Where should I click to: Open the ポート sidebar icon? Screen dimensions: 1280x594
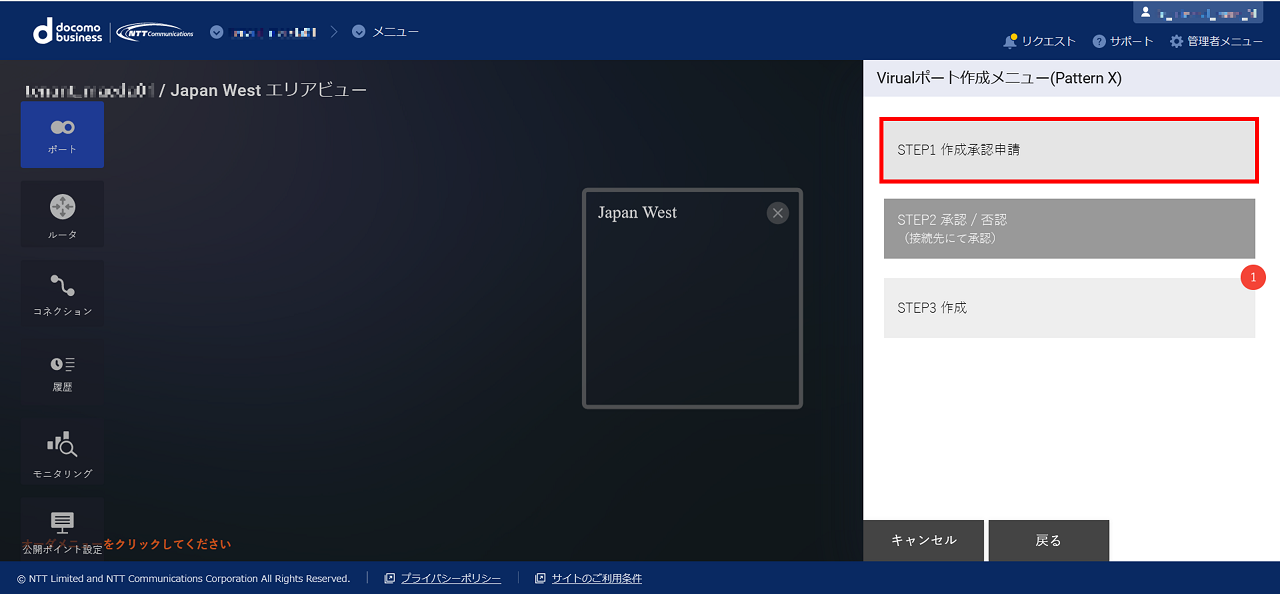point(62,135)
